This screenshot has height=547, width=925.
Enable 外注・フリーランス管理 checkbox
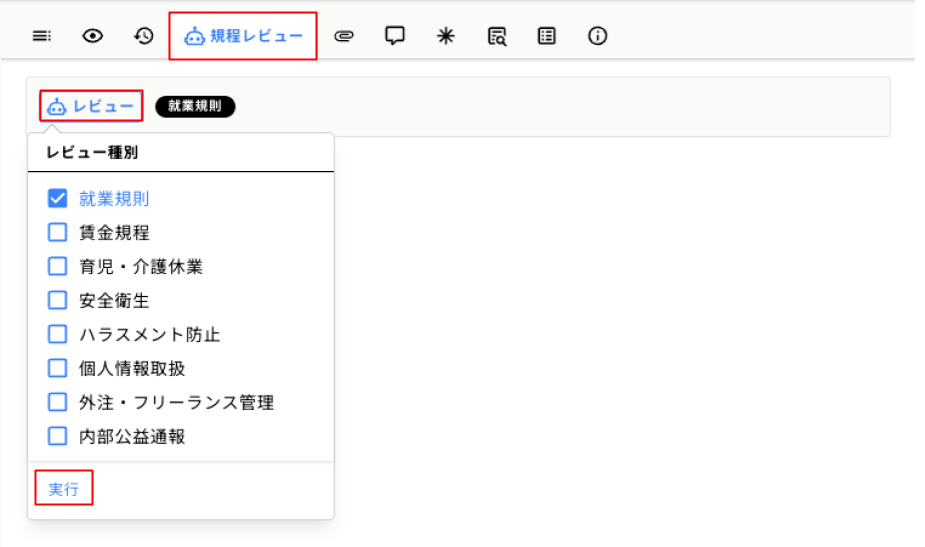pyautogui.click(x=58, y=402)
